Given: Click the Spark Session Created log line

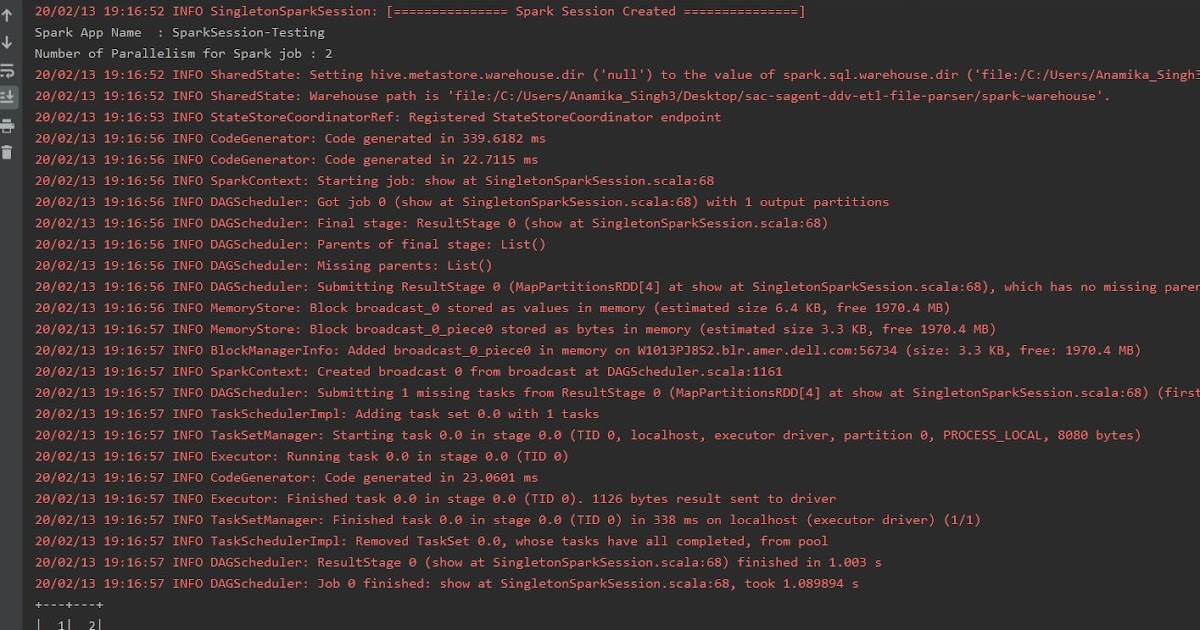Looking at the screenshot, I should point(419,11).
